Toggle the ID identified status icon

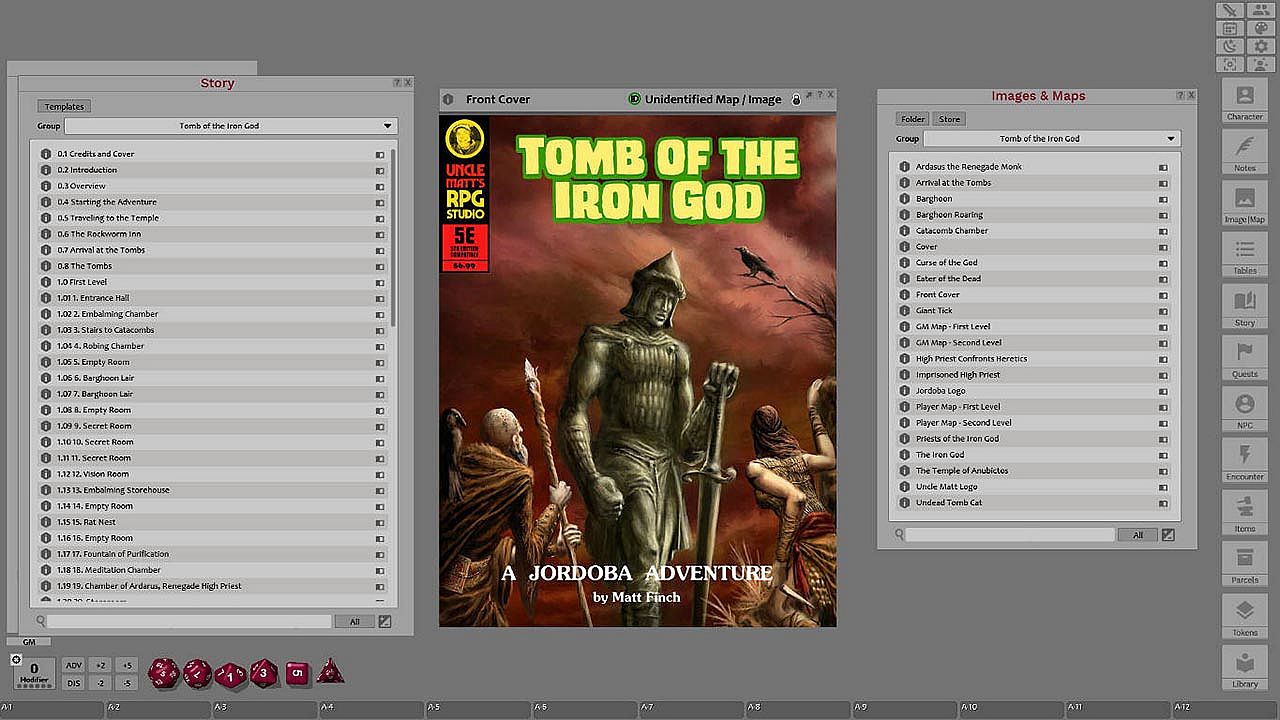click(634, 99)
